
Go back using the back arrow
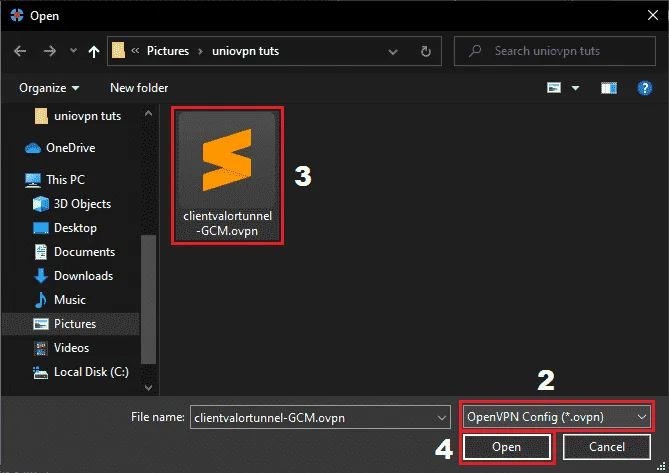pos(20,51)
